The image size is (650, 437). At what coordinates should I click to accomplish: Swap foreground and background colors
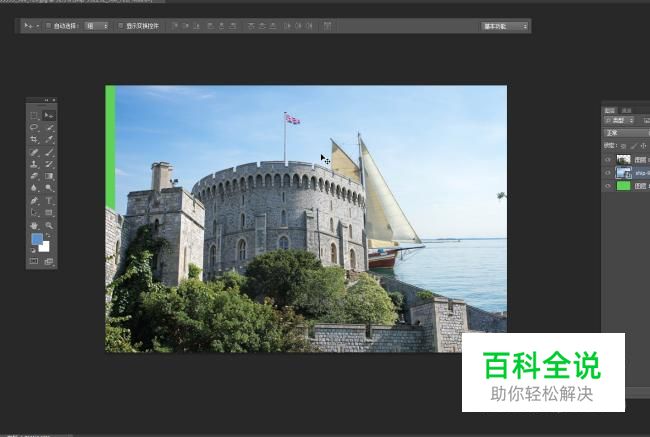tap(48, 235)
